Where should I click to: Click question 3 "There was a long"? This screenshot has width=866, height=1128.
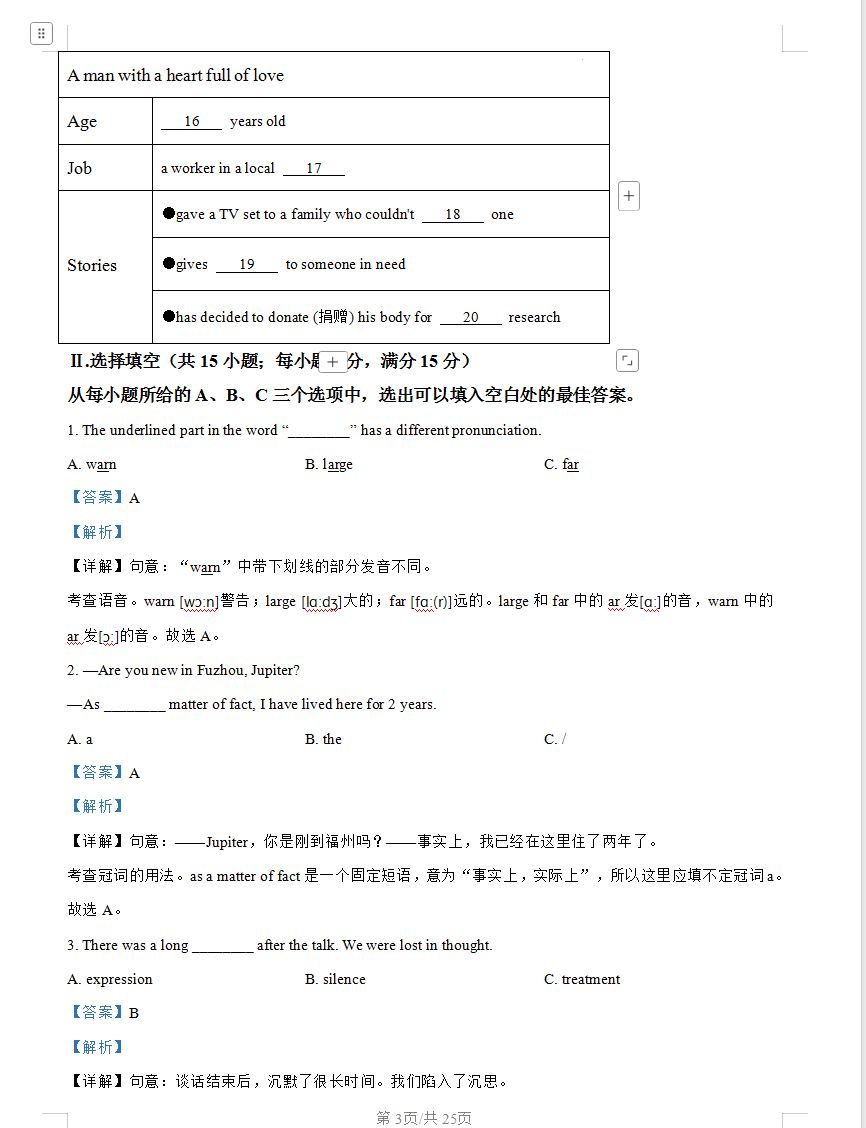pos(280,945)
